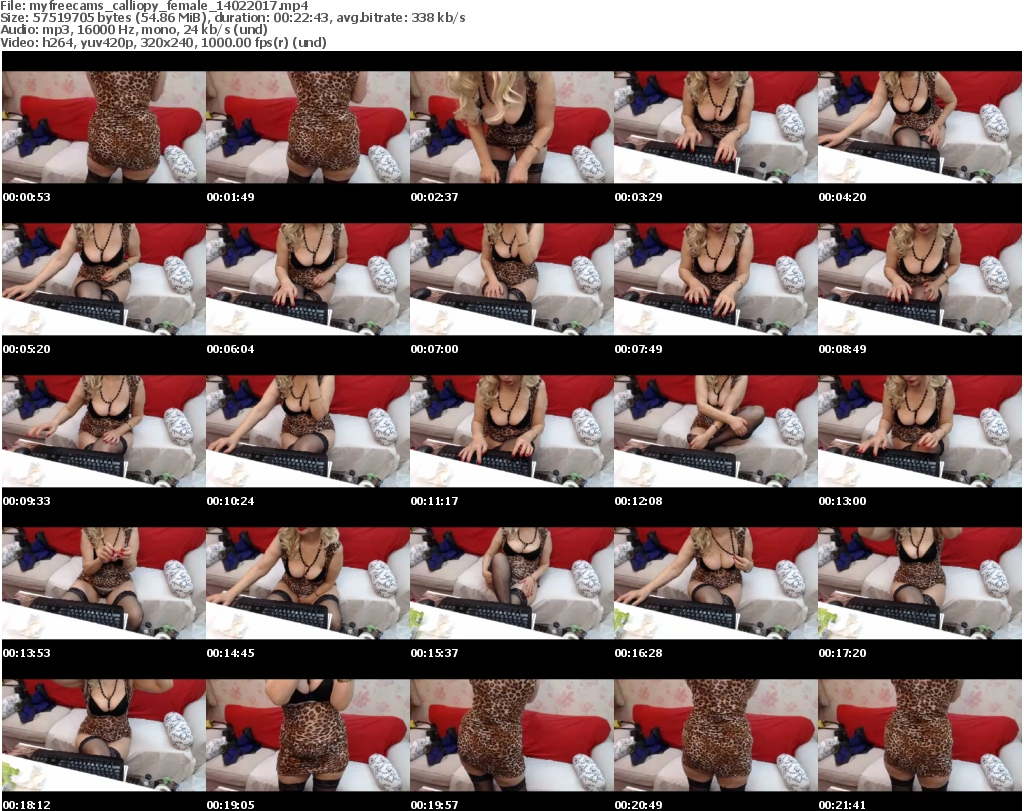1024x811 pixels.
Task: Click the 00:00:53 timestamp label
Action: pyautogui.click(x=26, y=197)
